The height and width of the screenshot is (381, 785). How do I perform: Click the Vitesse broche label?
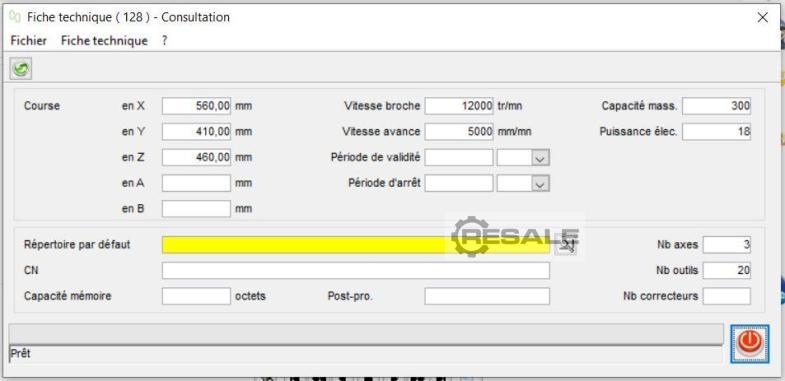(x=382, y=106)
